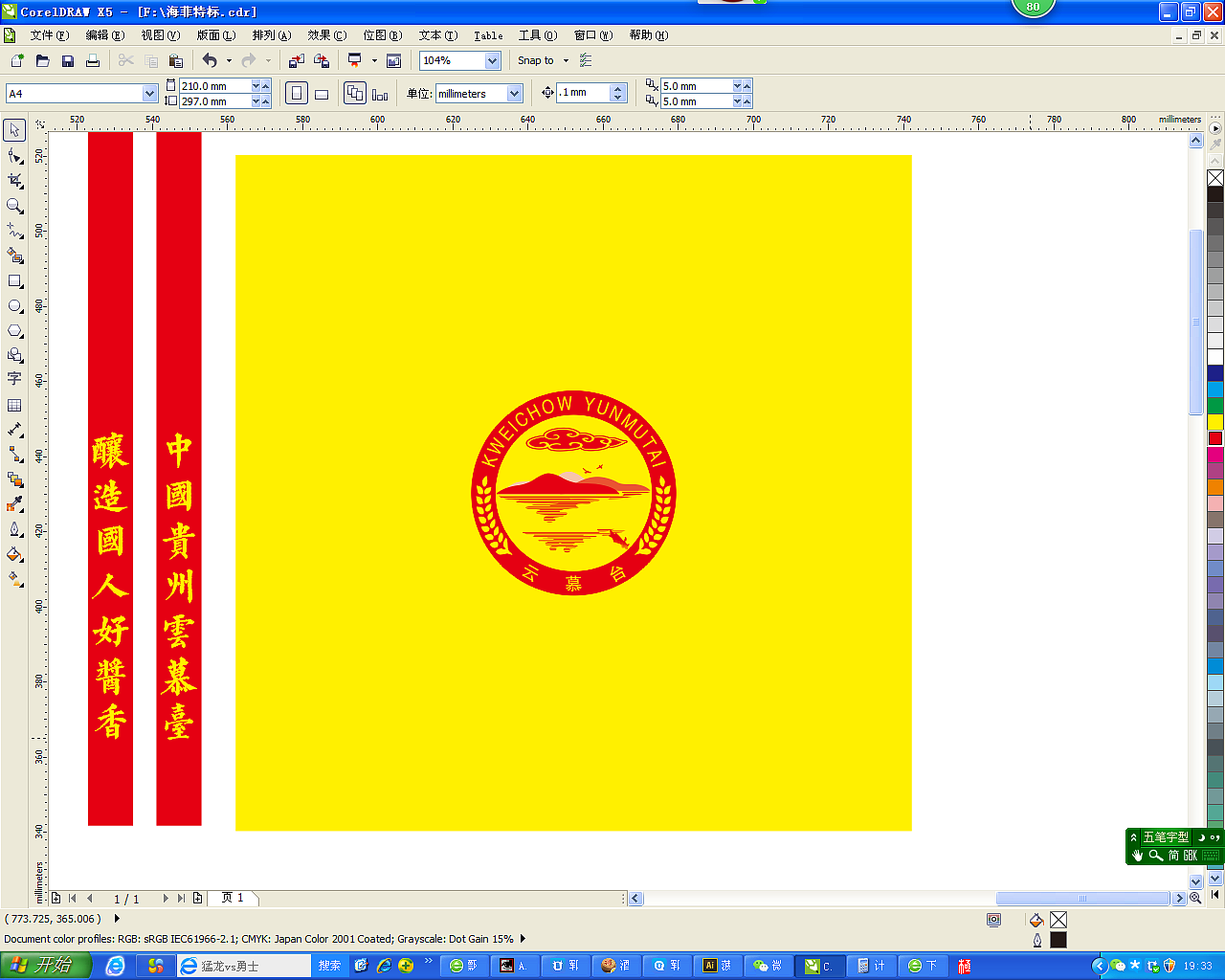Select the Outline pen tool
1225x980 pixels.
tap(14, 529)
